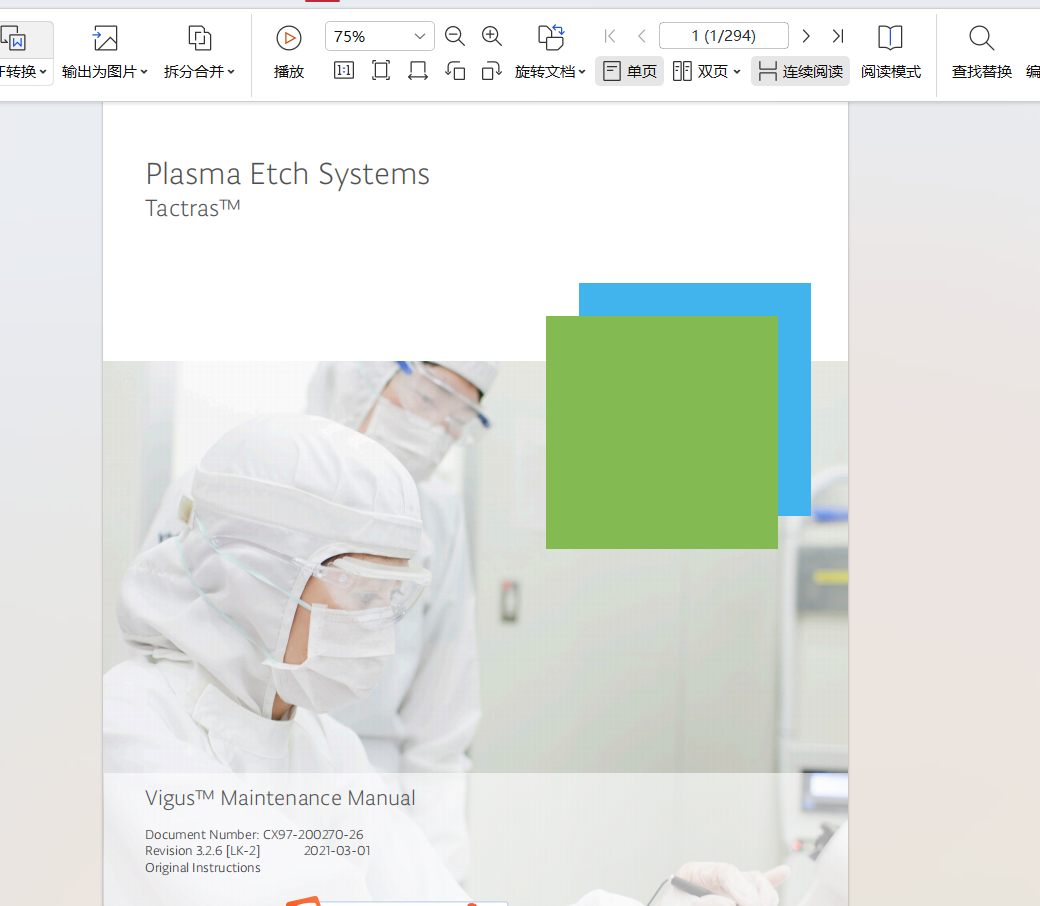The height and width of the screenshot is (906, 1040).
Task: Fit page width icon
Action: click(418, 70)
